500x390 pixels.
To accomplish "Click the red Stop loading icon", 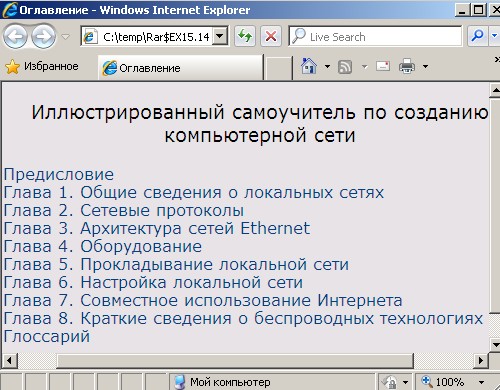I will coord(271,36).
